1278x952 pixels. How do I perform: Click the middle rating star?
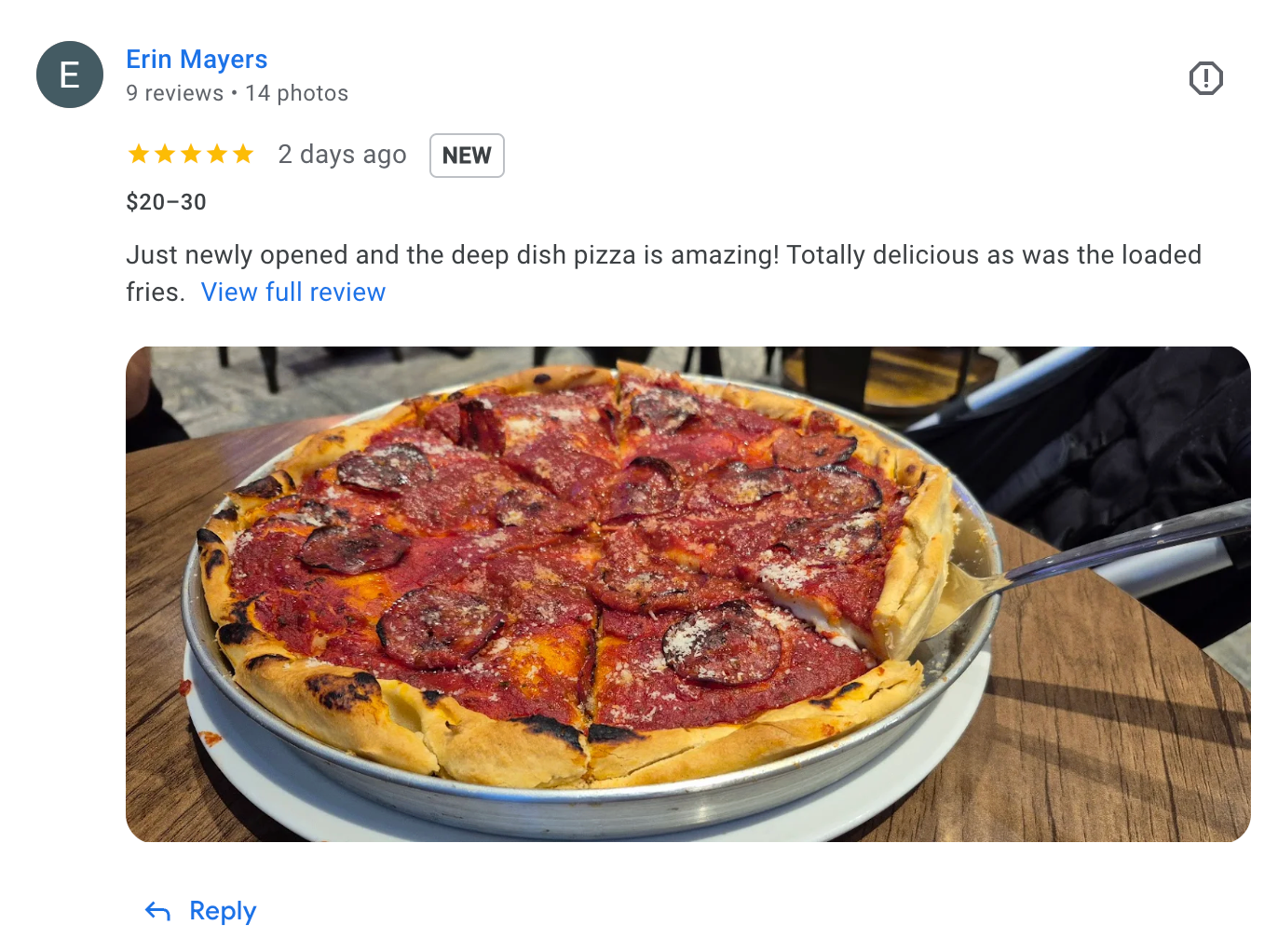point(191,154)
